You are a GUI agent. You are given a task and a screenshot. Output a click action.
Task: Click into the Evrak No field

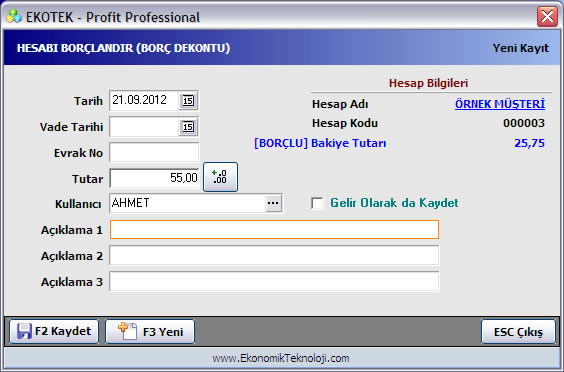click(x=154, y=153)
